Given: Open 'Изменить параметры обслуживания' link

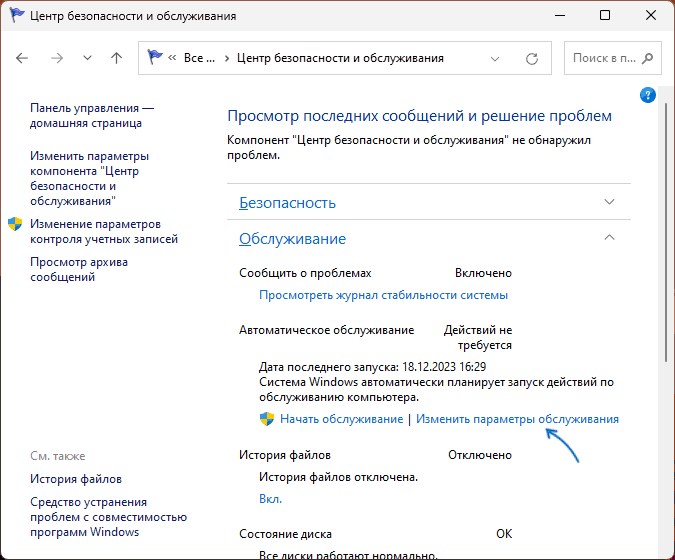Looking at the screenshot, I should point(517,419).
